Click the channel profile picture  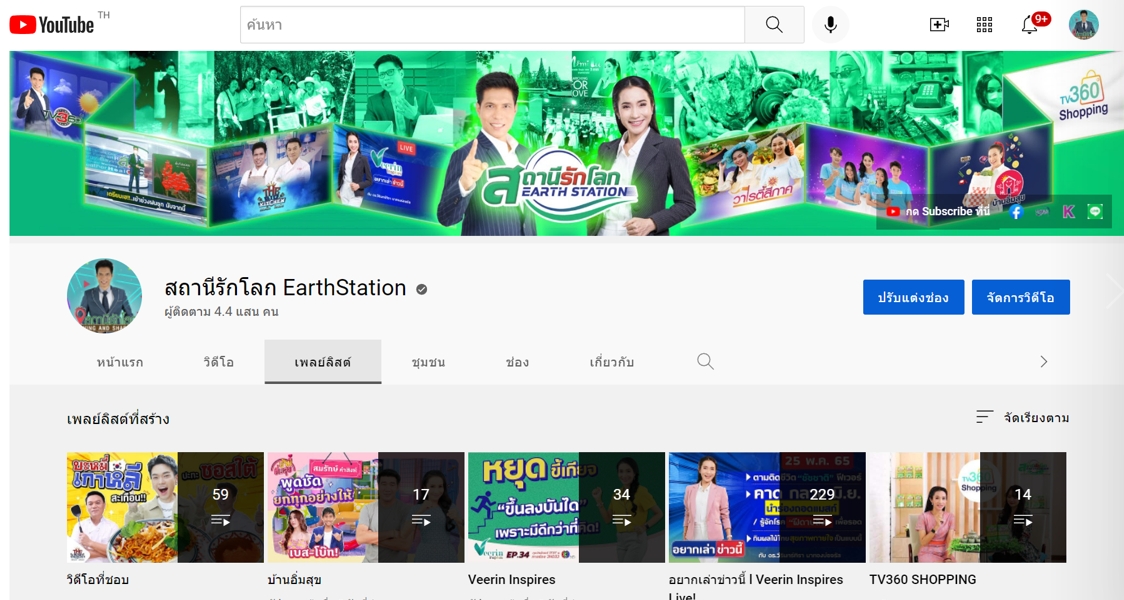[105, 296]
